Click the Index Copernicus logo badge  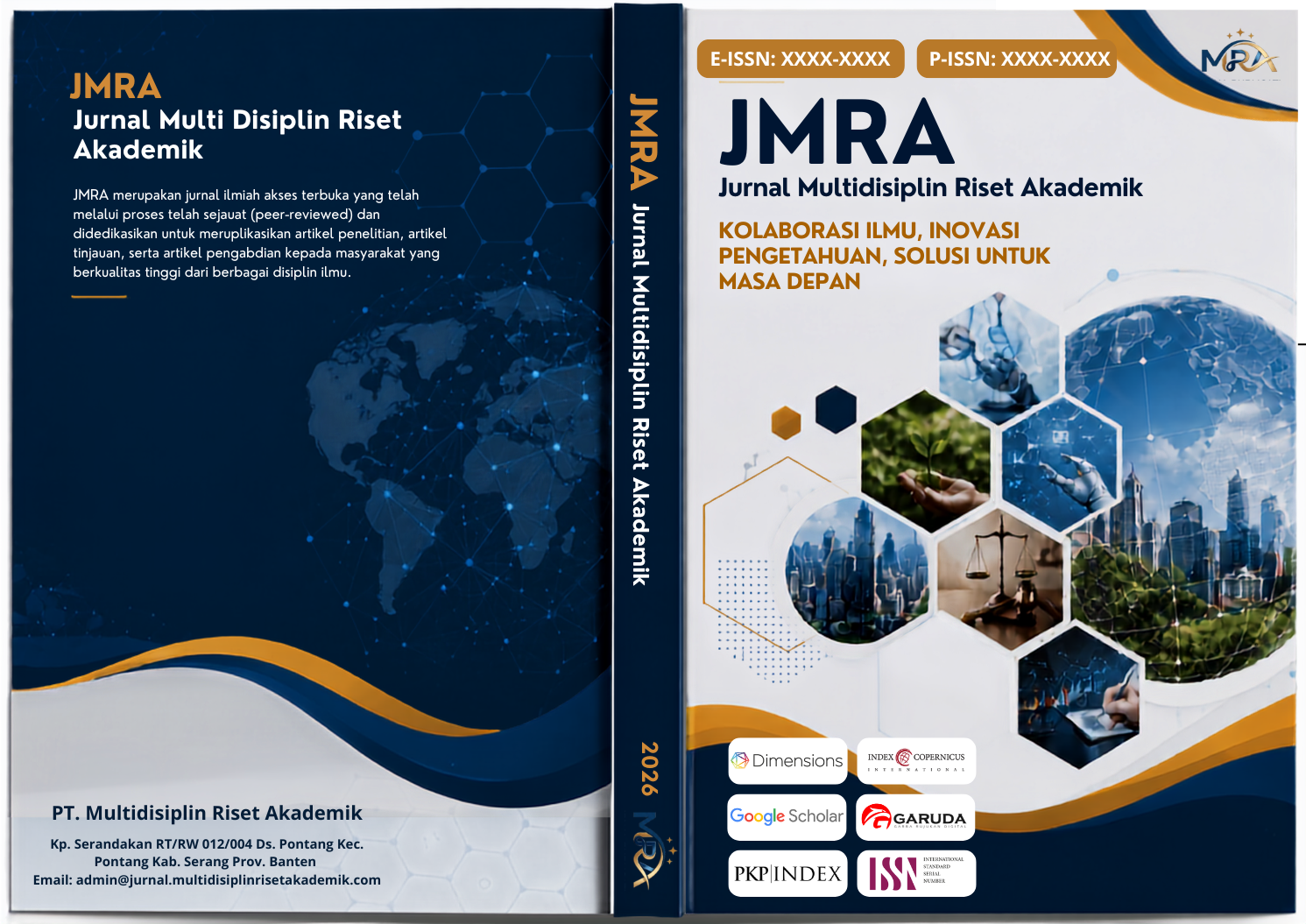click(x=915, y=761)
